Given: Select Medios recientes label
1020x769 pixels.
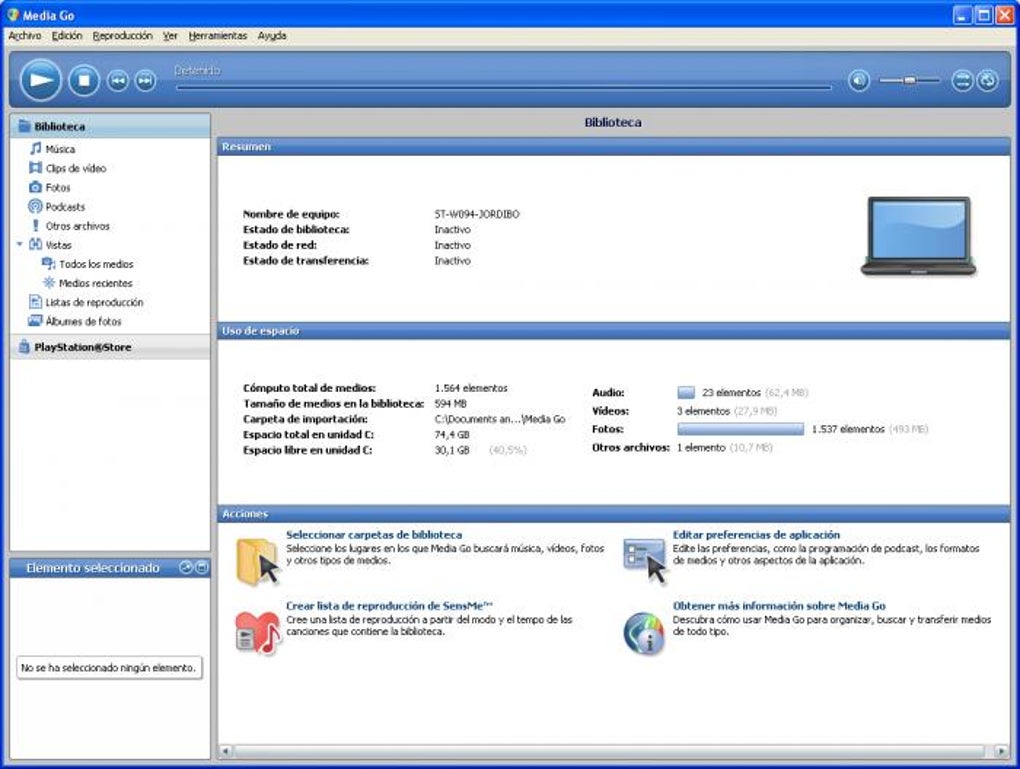Looking at the screenshot, I should pos(96,283).
